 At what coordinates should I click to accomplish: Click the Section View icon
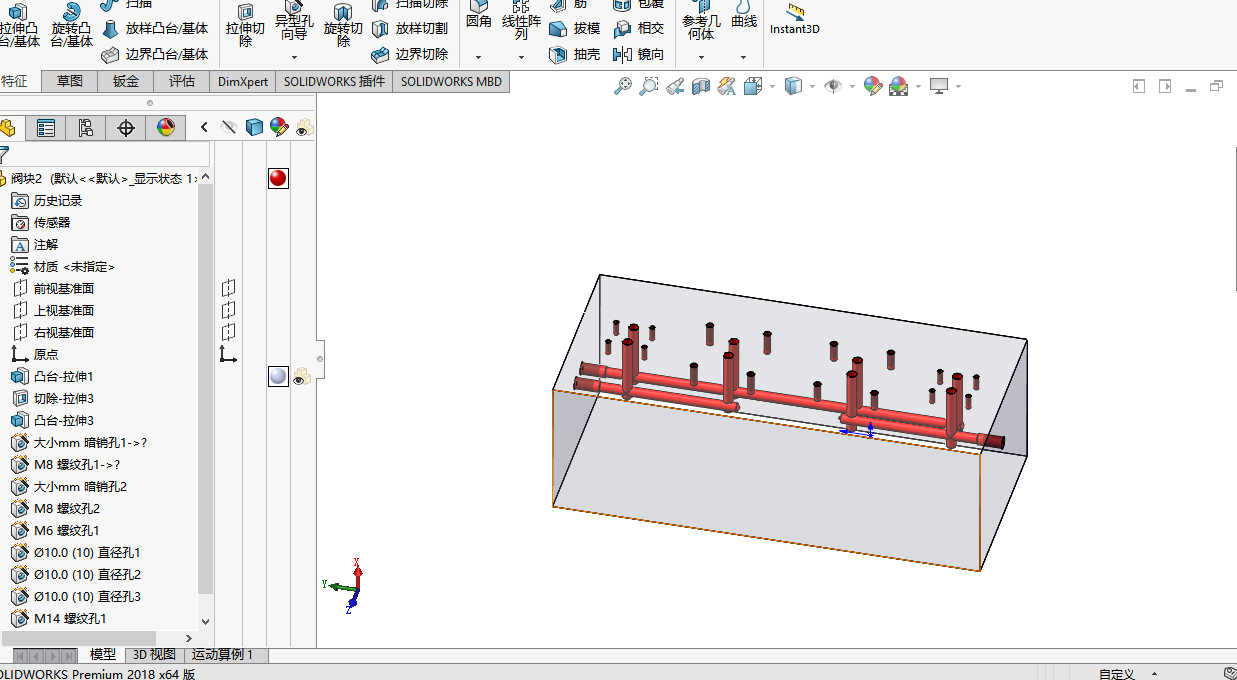(x=701, y=87)
